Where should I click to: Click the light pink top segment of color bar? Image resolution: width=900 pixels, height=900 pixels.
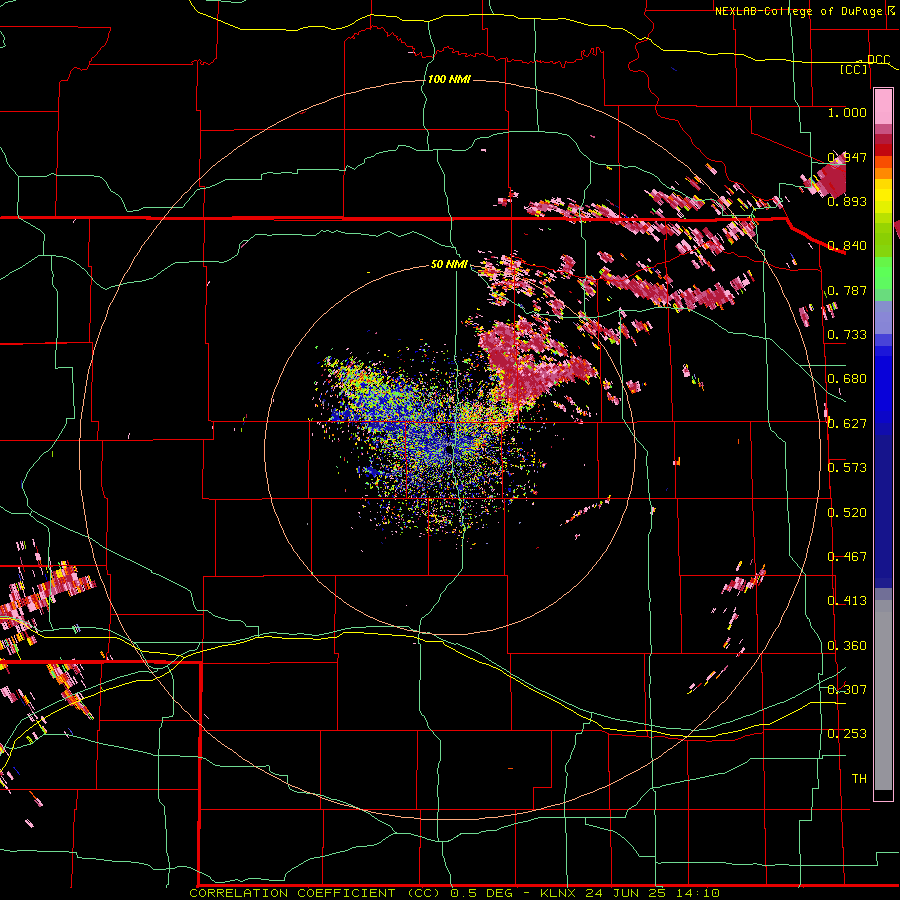pos(883,107)
